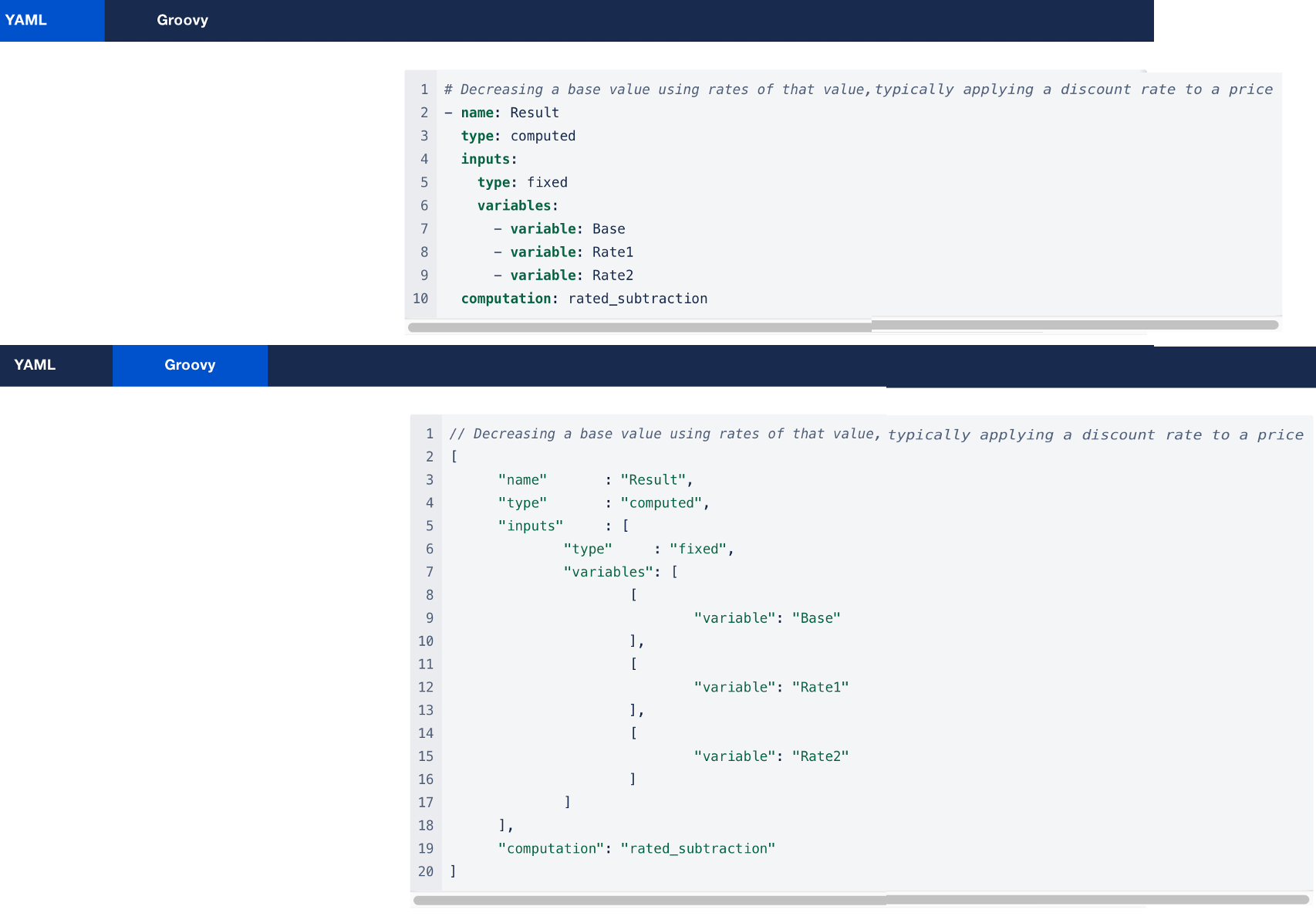The width and height of the screenshot is (1316, 920).
Task: Switch to YAML tab in bottom panel
Action: (35, 365)
